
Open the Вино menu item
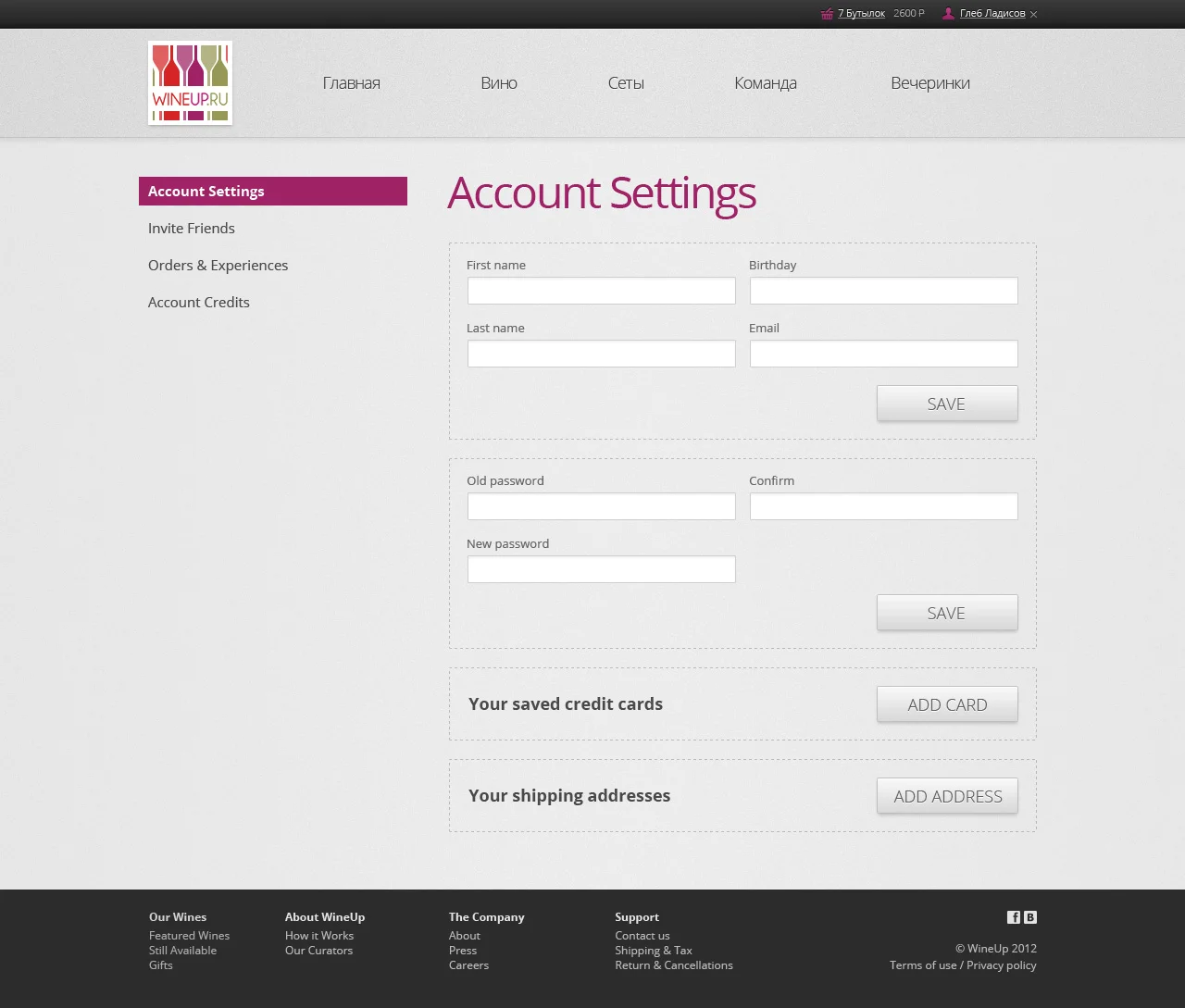click(498, 82)
